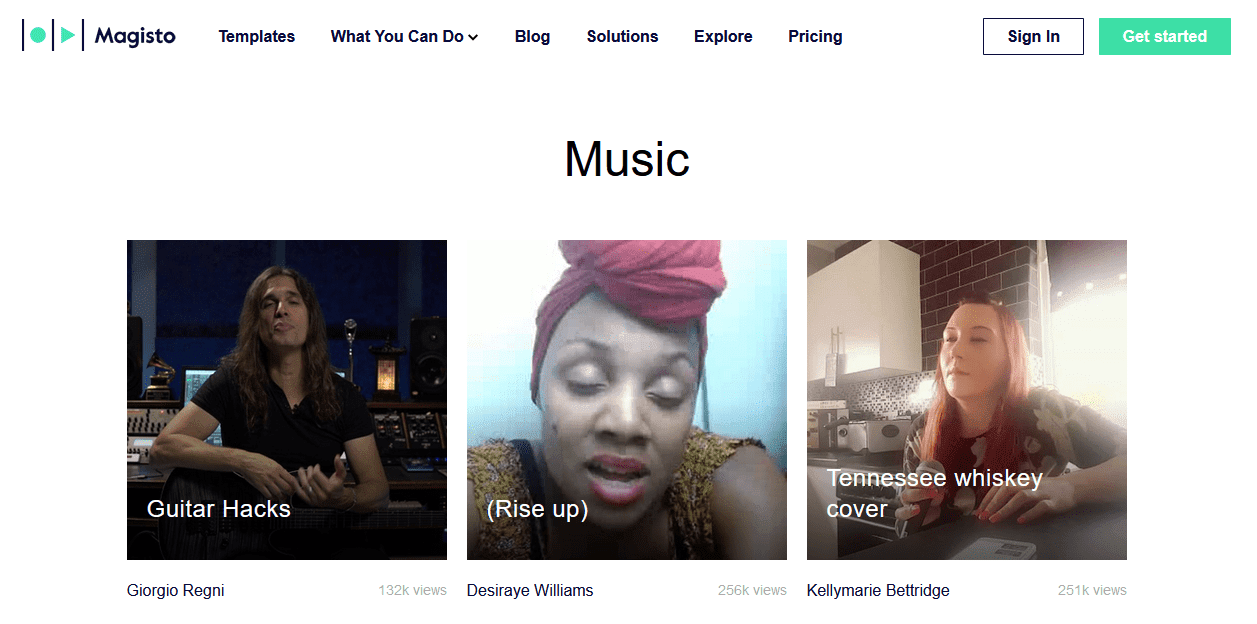Open the Templates menu item

pyautogui.click(x=257, y=36)
